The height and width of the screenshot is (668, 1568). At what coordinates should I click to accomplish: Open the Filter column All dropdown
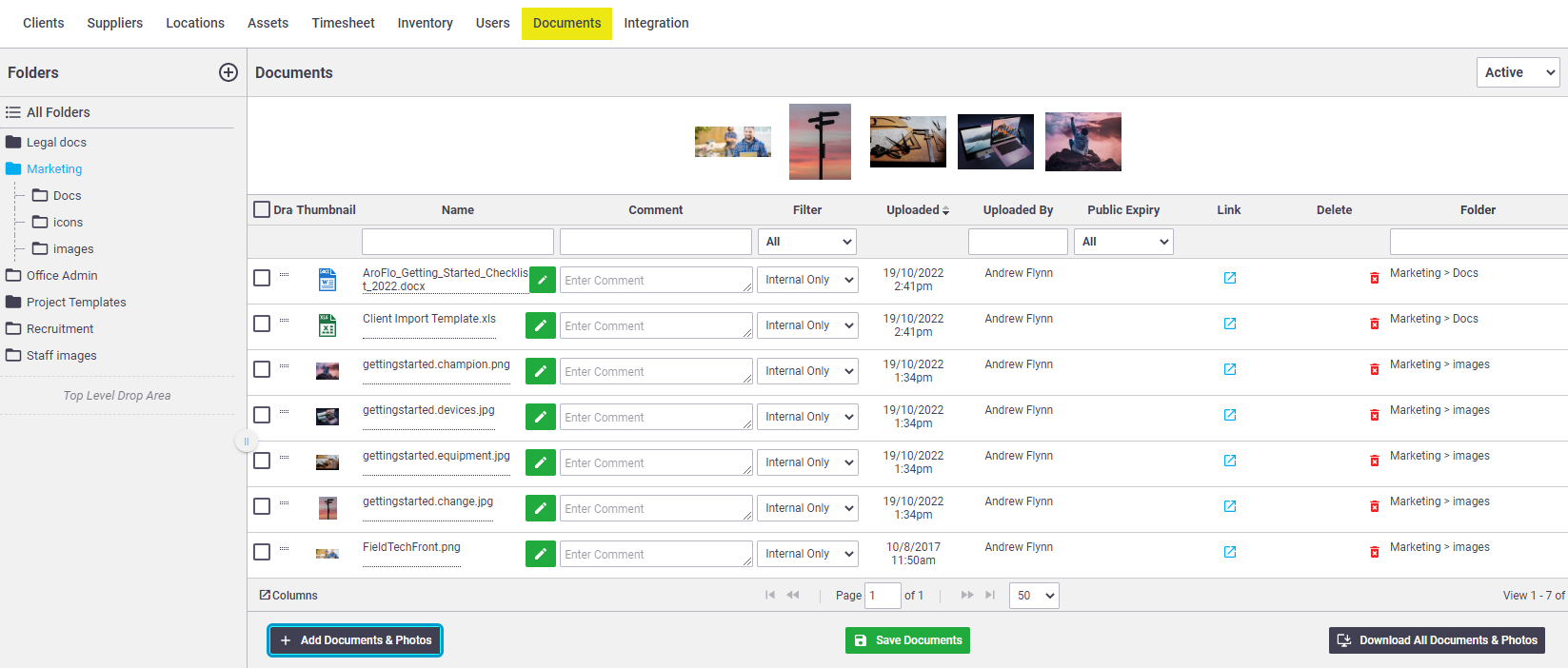[807, 242]
